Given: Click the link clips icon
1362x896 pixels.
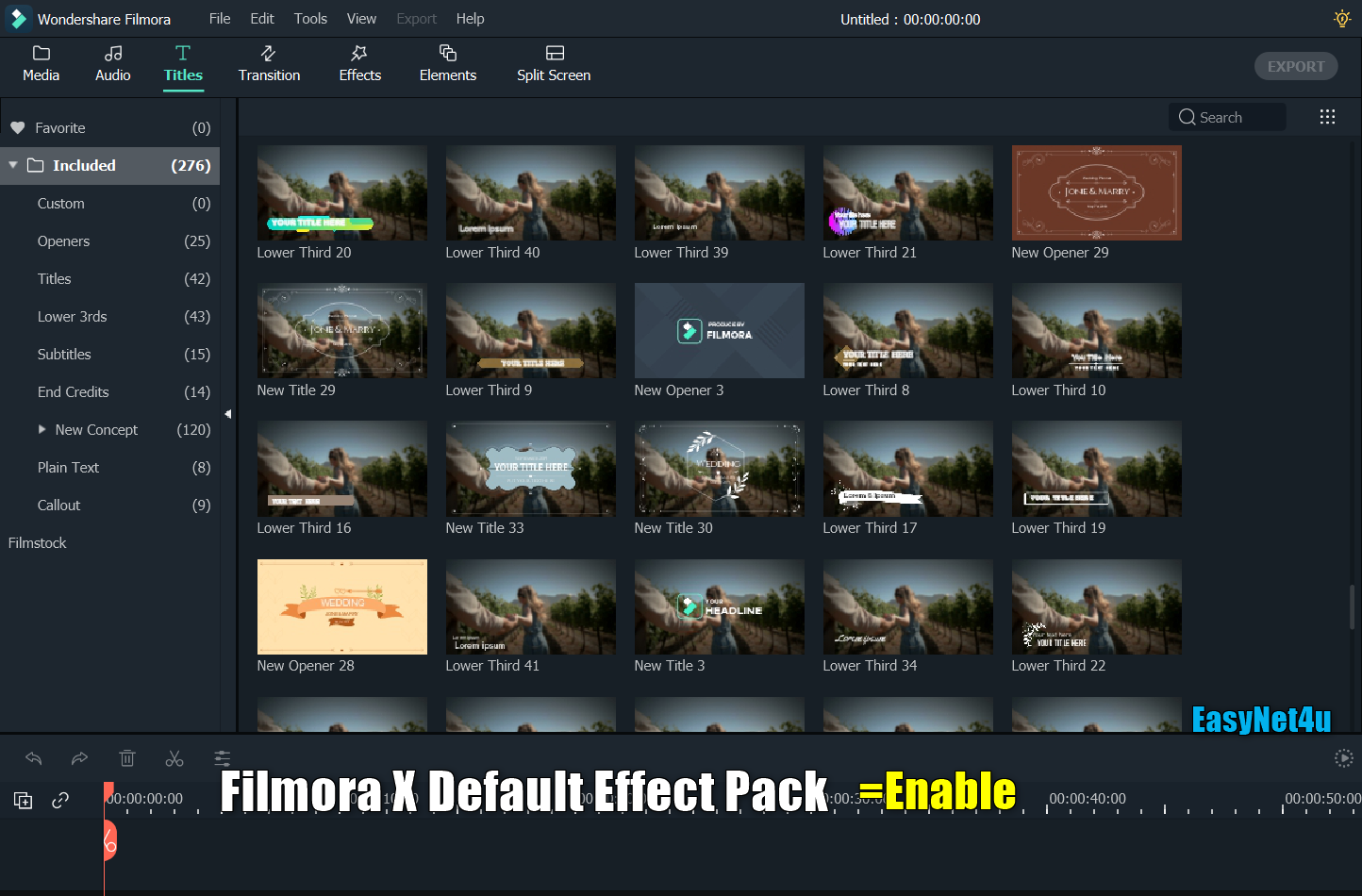Looking at the screenshot, I should [59, 799].
